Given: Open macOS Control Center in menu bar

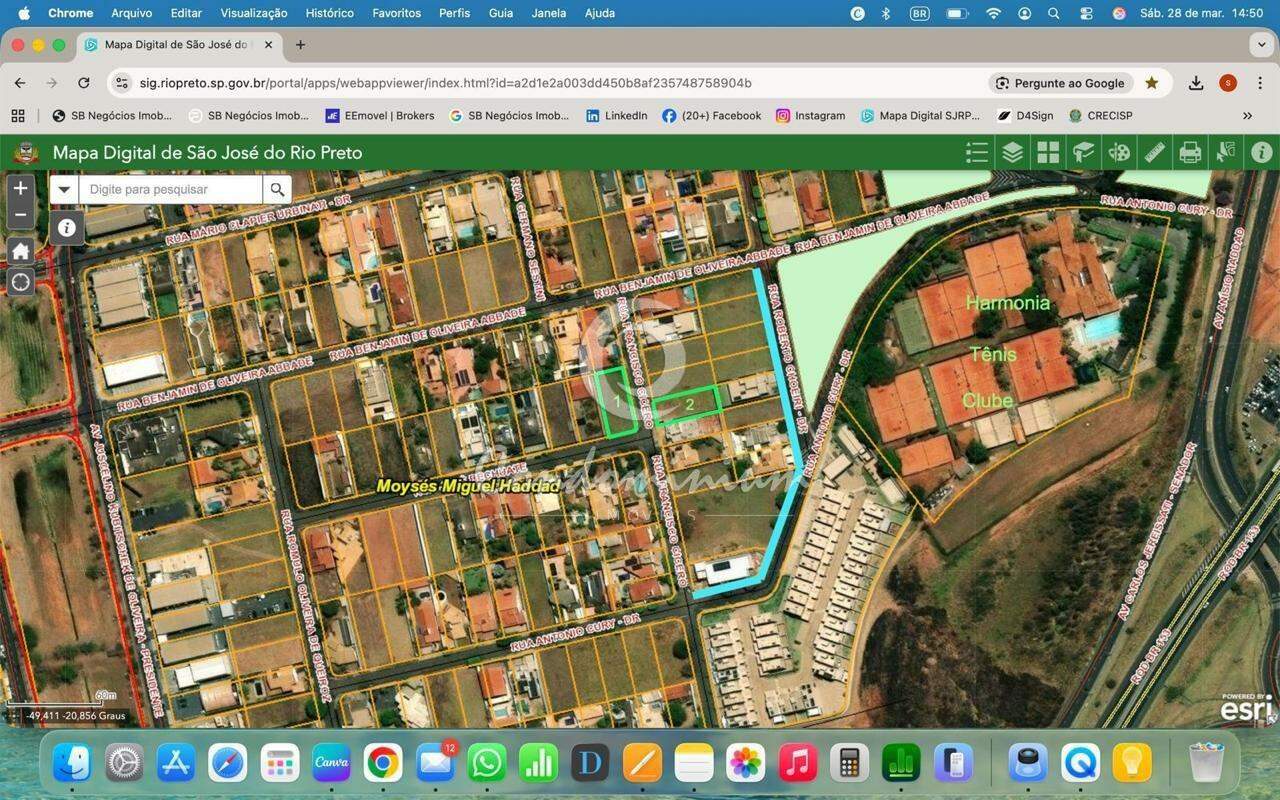Looking at the screenshot, I should (x=1086, y=13).
